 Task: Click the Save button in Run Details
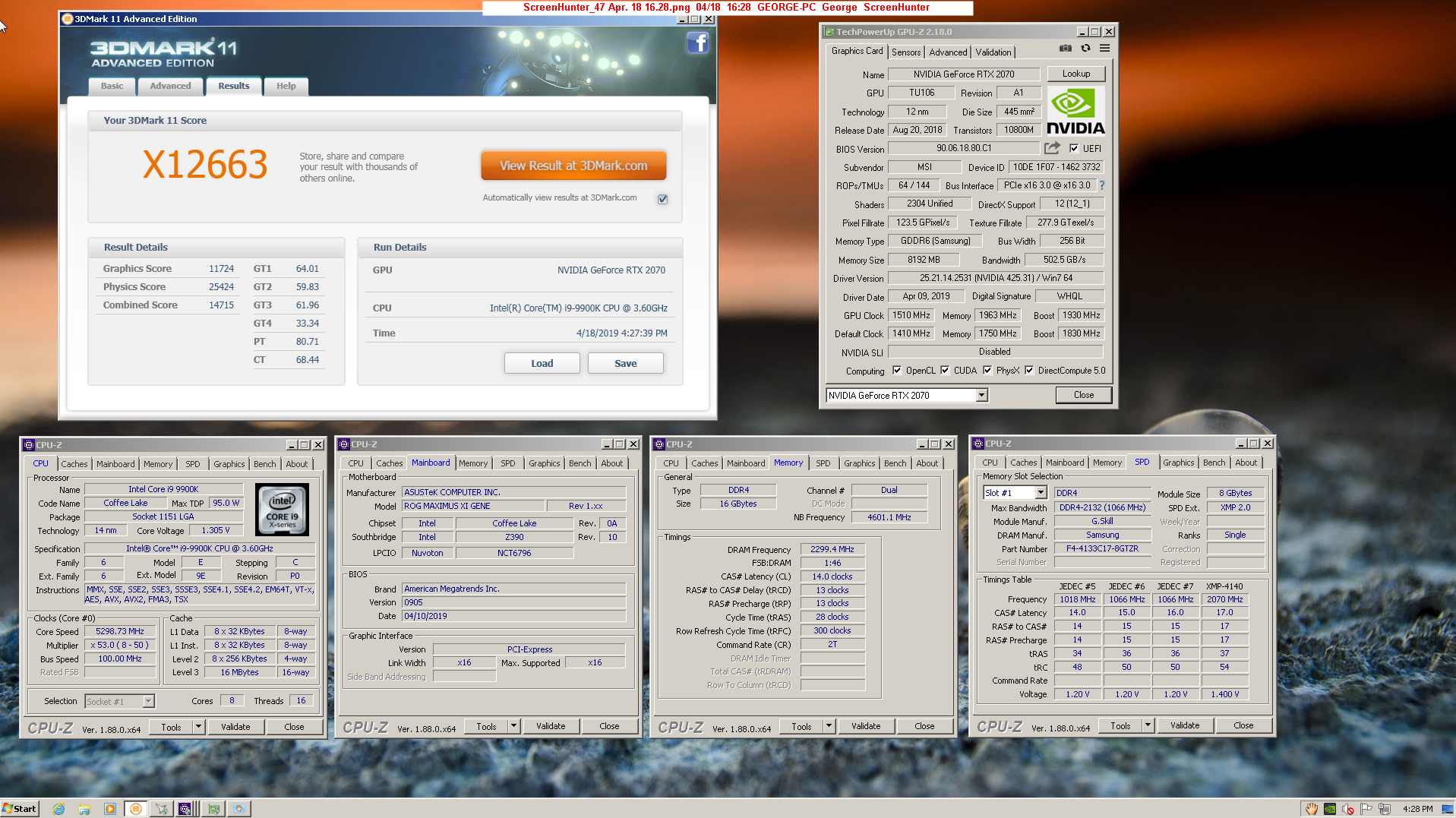coord(625,363)
